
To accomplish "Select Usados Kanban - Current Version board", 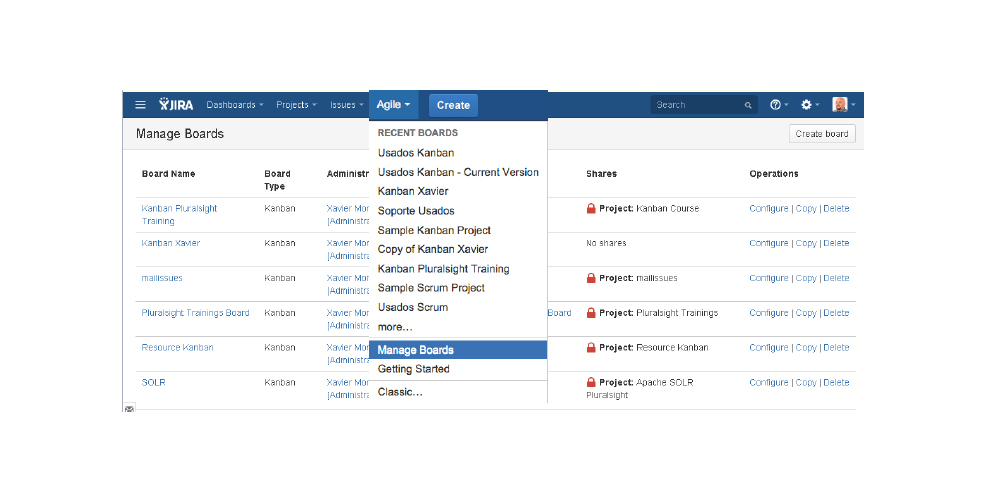I will click(x=458, y=172).
